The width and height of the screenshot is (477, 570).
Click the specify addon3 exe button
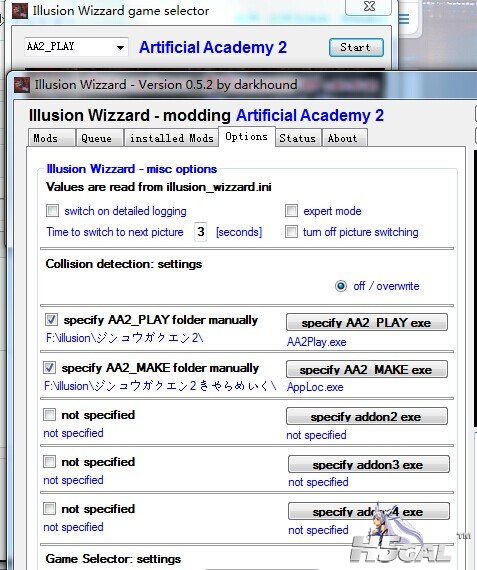369,464
